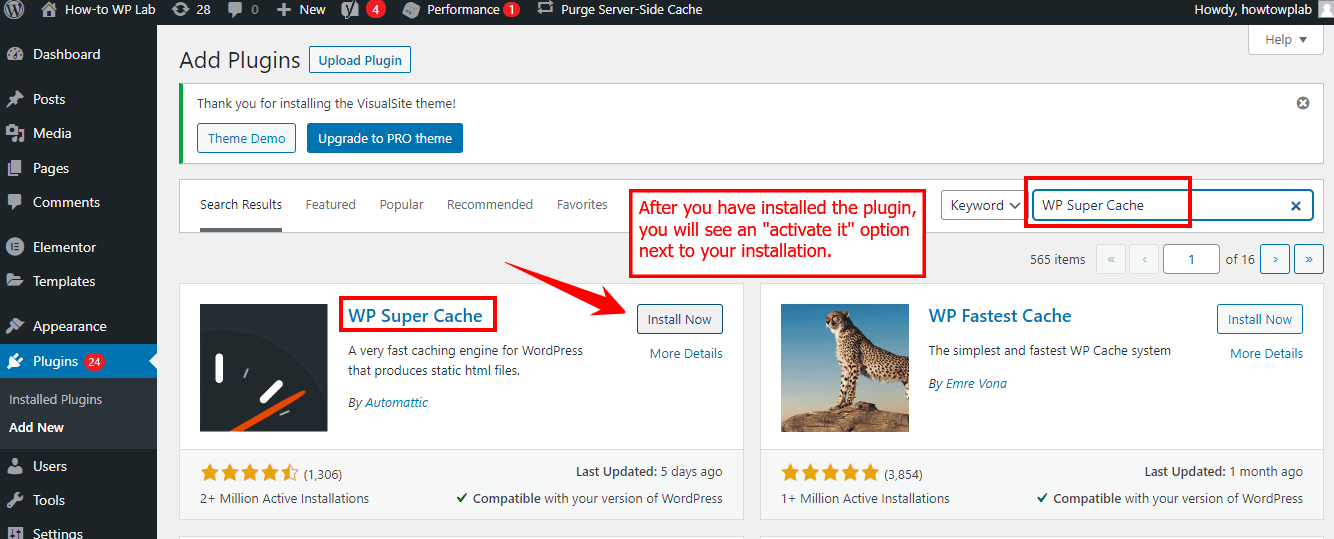
Task: Open the Automattic author link
Action: coord(394,403)
